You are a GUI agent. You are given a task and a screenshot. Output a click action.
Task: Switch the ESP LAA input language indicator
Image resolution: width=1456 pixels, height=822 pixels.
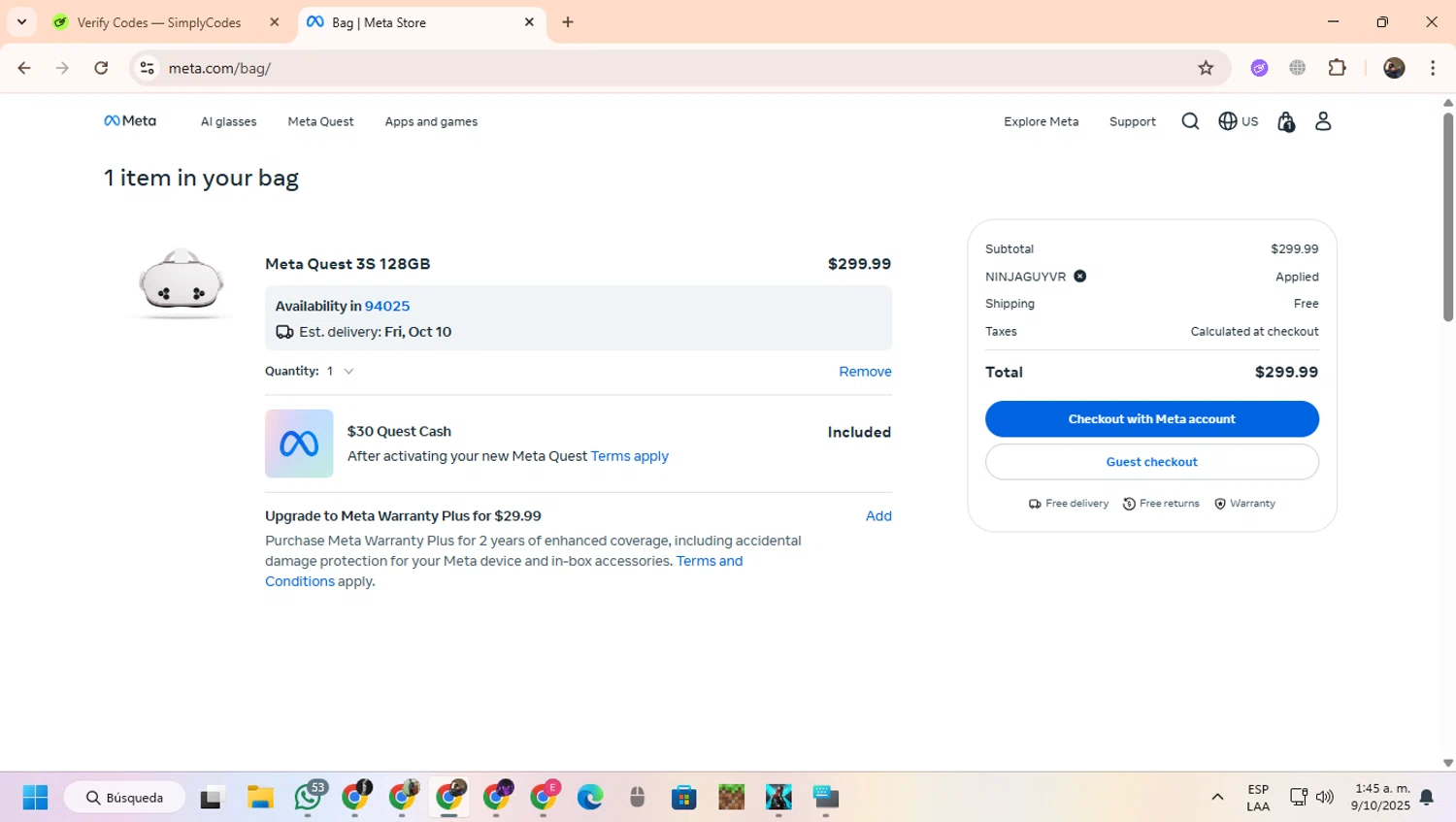(1258, 798)
